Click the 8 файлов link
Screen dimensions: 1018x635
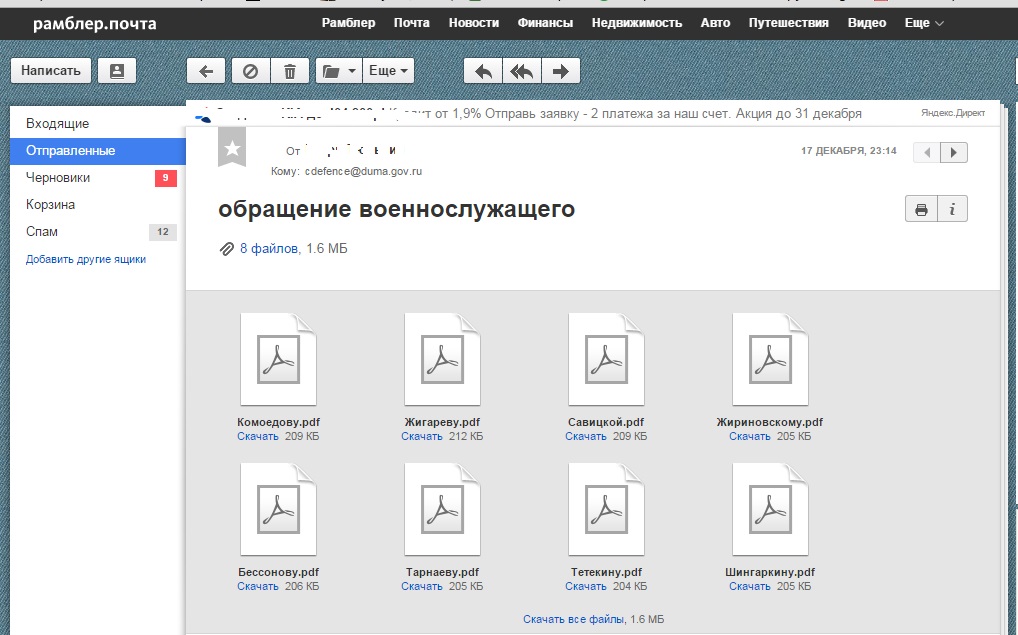(269, 249)
